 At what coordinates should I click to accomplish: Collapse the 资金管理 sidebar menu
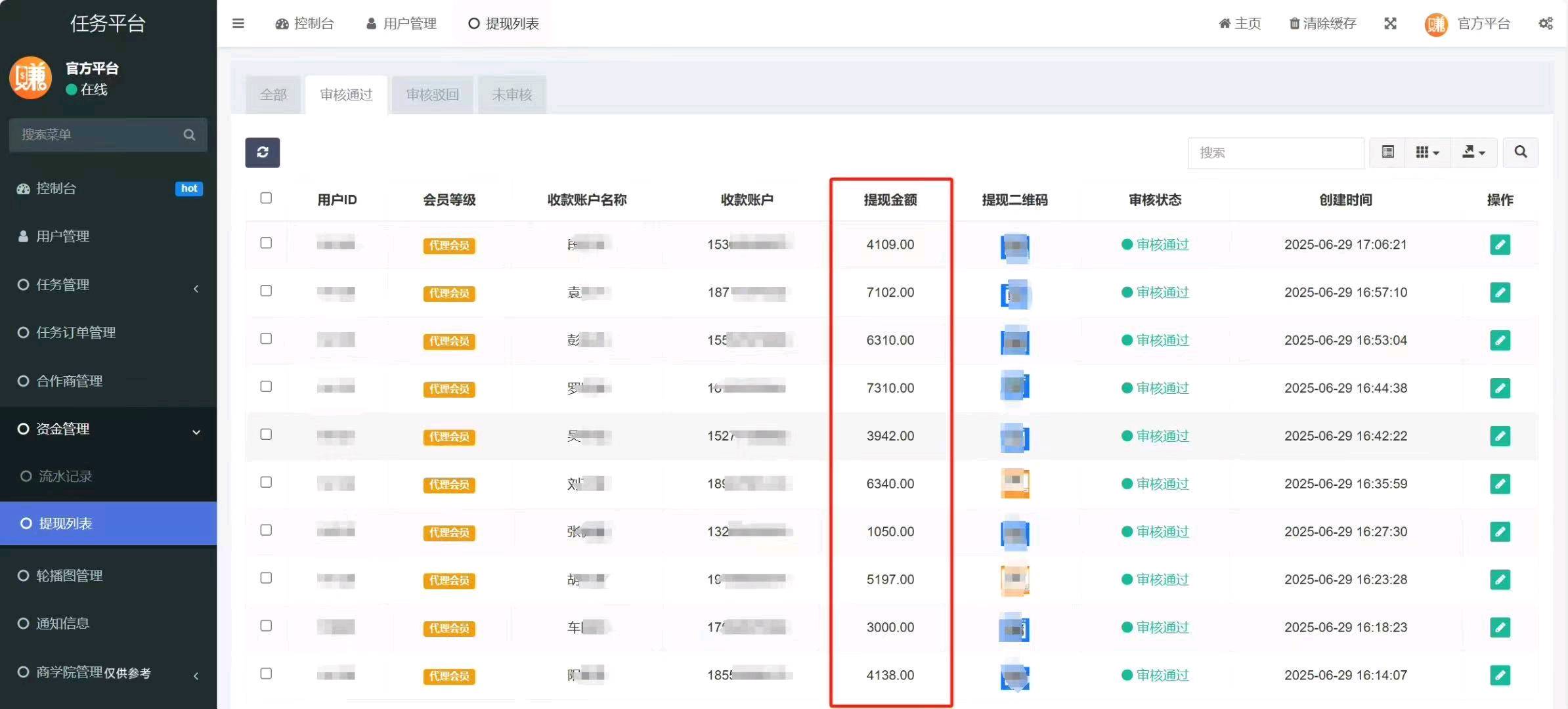[x=108, y=429]
